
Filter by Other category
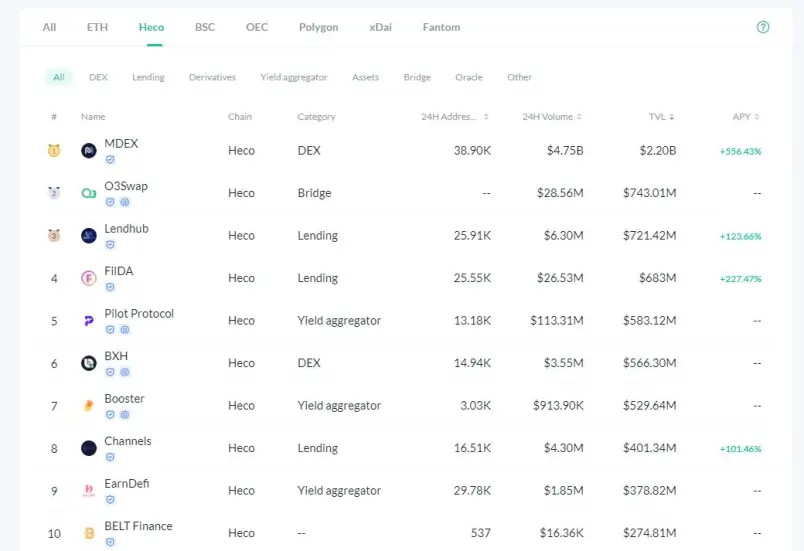coord(519,77)
